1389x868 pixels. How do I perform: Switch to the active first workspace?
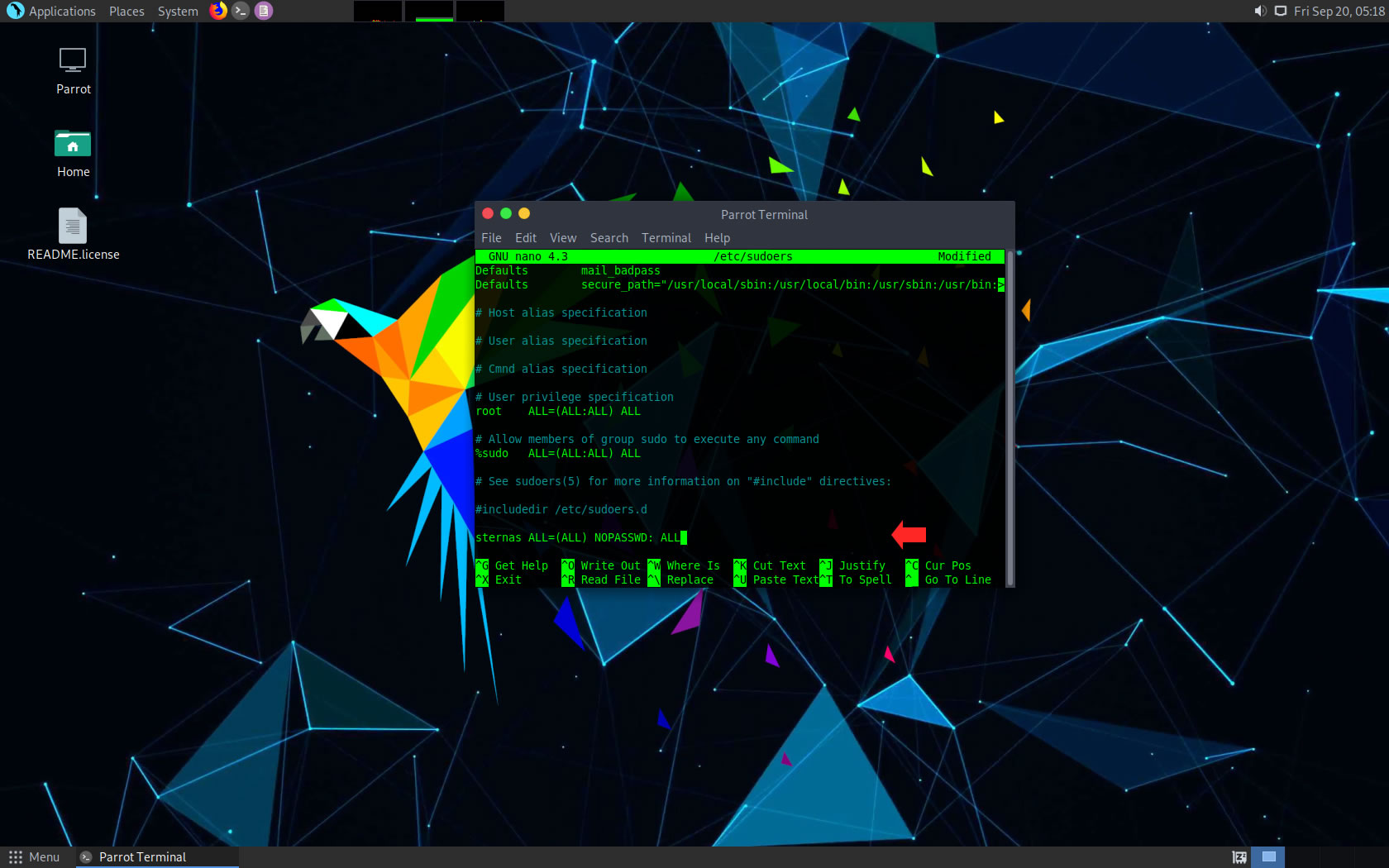coord(1268,857)
